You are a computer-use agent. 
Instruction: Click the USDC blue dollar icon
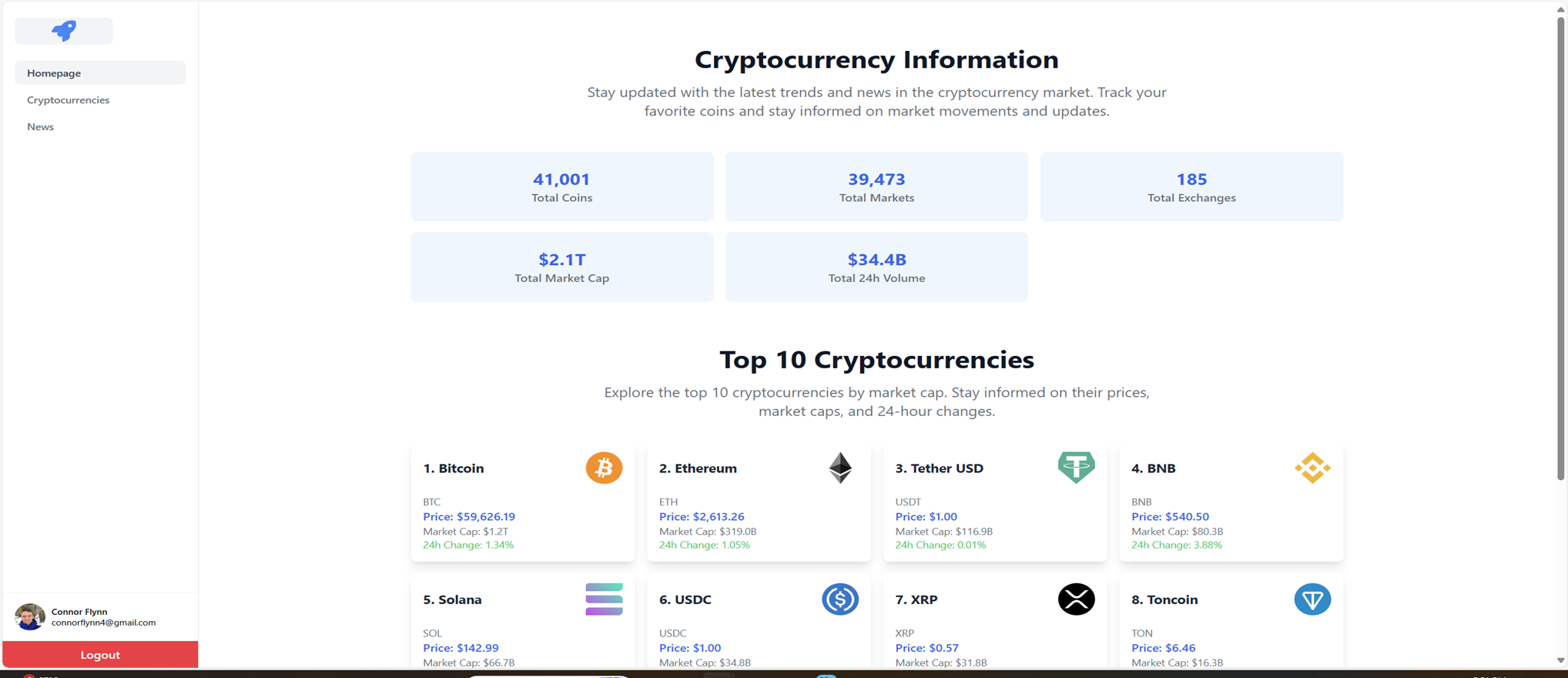pos(839,599)
